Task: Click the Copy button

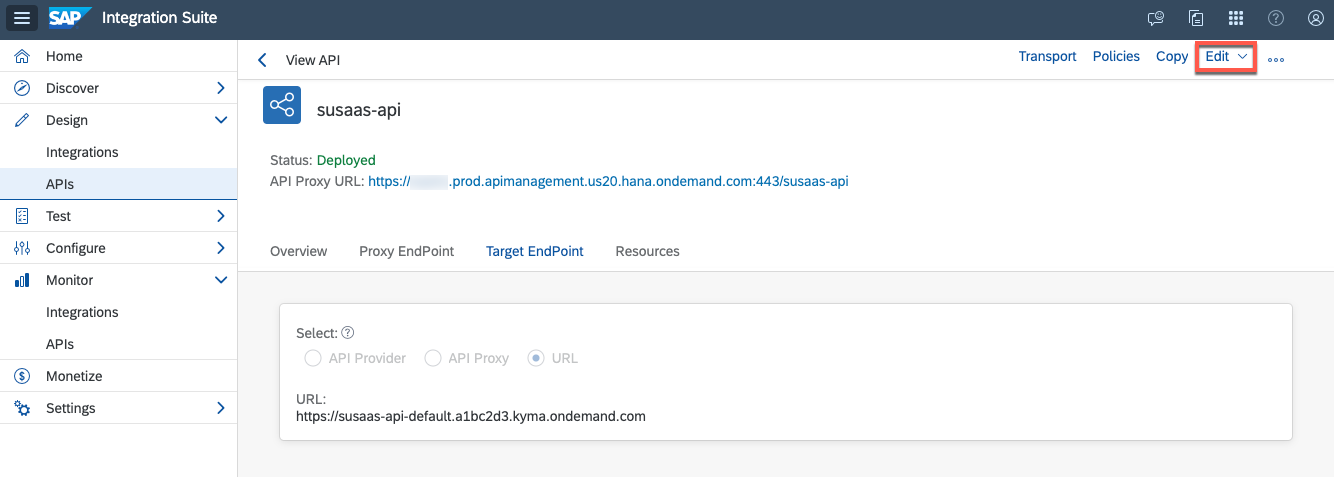Action: coord(1172,57)
